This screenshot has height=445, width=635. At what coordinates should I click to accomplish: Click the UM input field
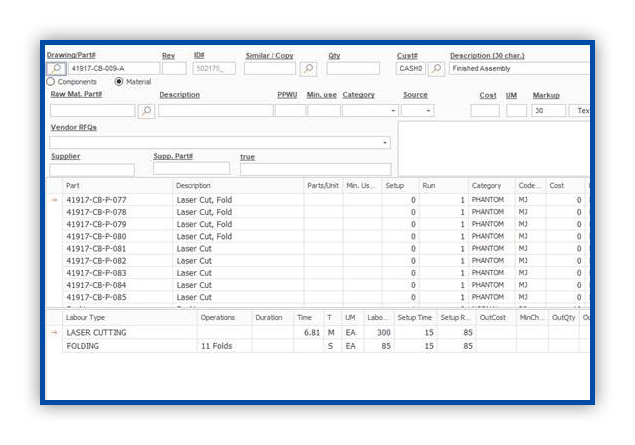pyautogui.click(x=516, y=111)
